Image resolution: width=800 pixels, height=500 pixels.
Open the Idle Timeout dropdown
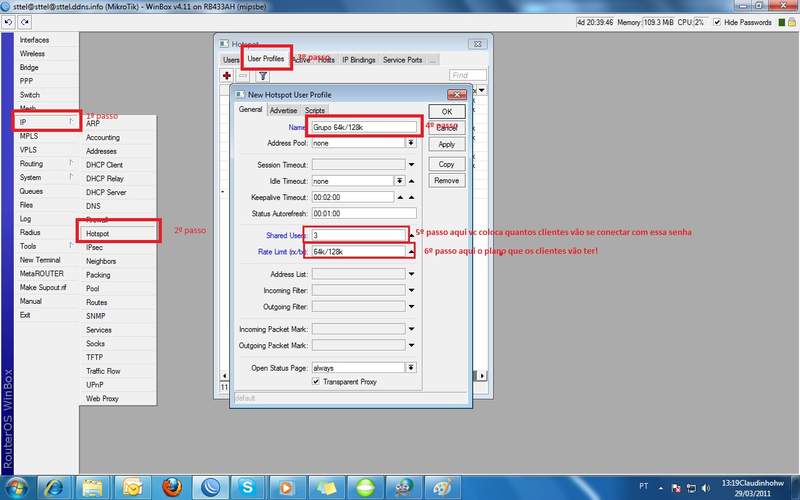tap(399, 181)
